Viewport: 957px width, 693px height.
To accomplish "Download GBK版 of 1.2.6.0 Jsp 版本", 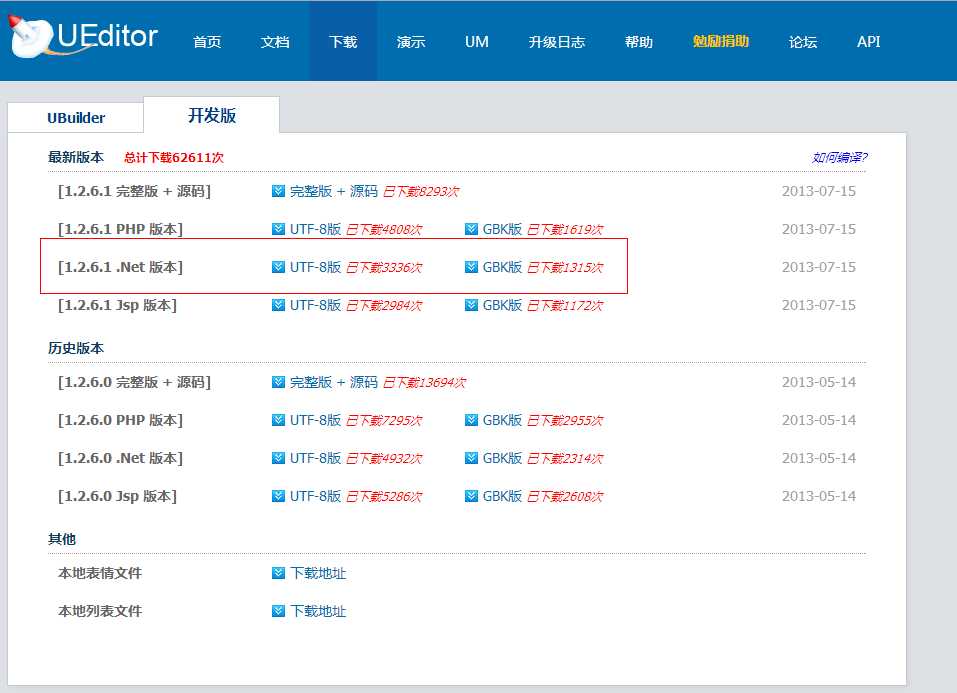I will (502, 496).
